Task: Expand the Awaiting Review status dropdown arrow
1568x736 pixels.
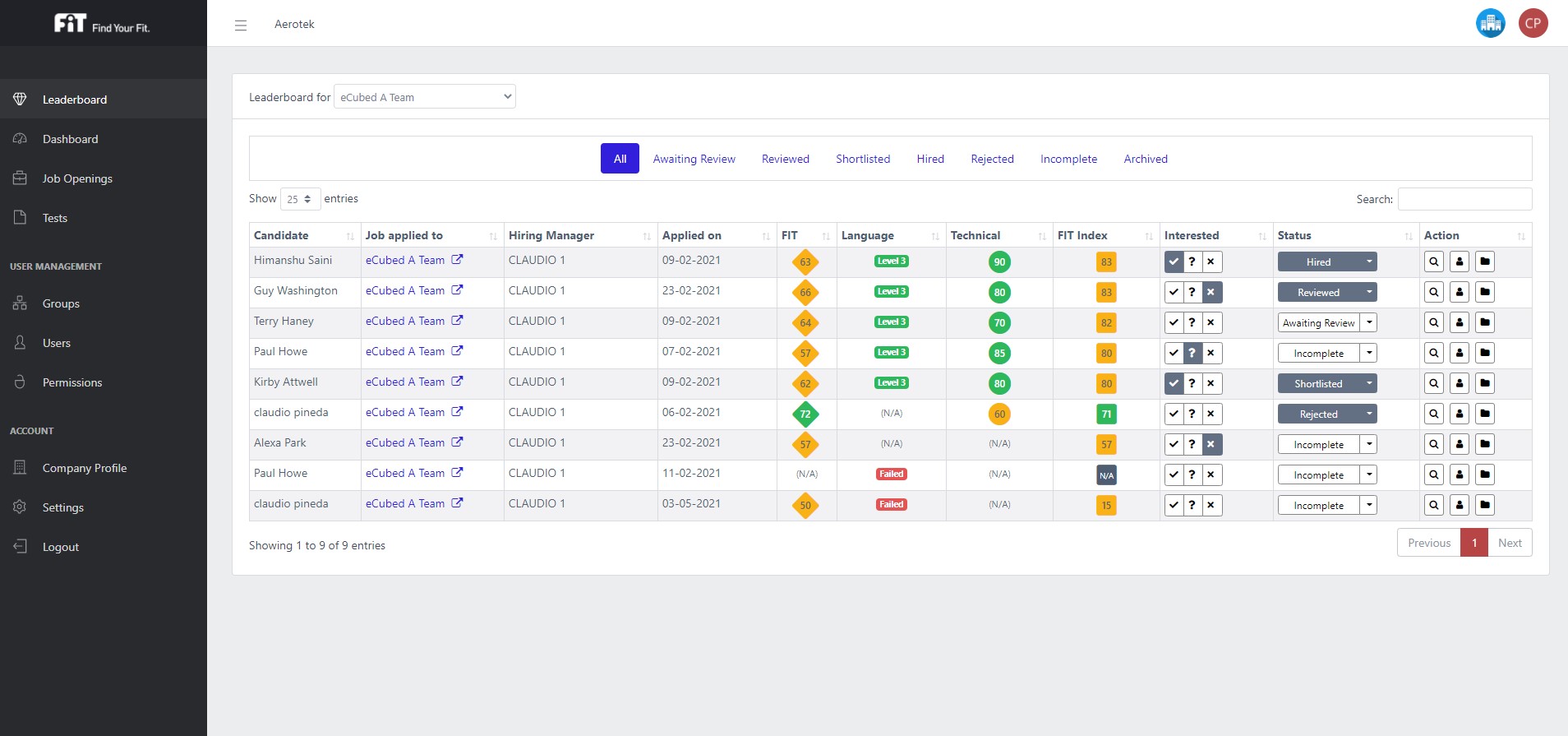Action: pos(1369,323)
